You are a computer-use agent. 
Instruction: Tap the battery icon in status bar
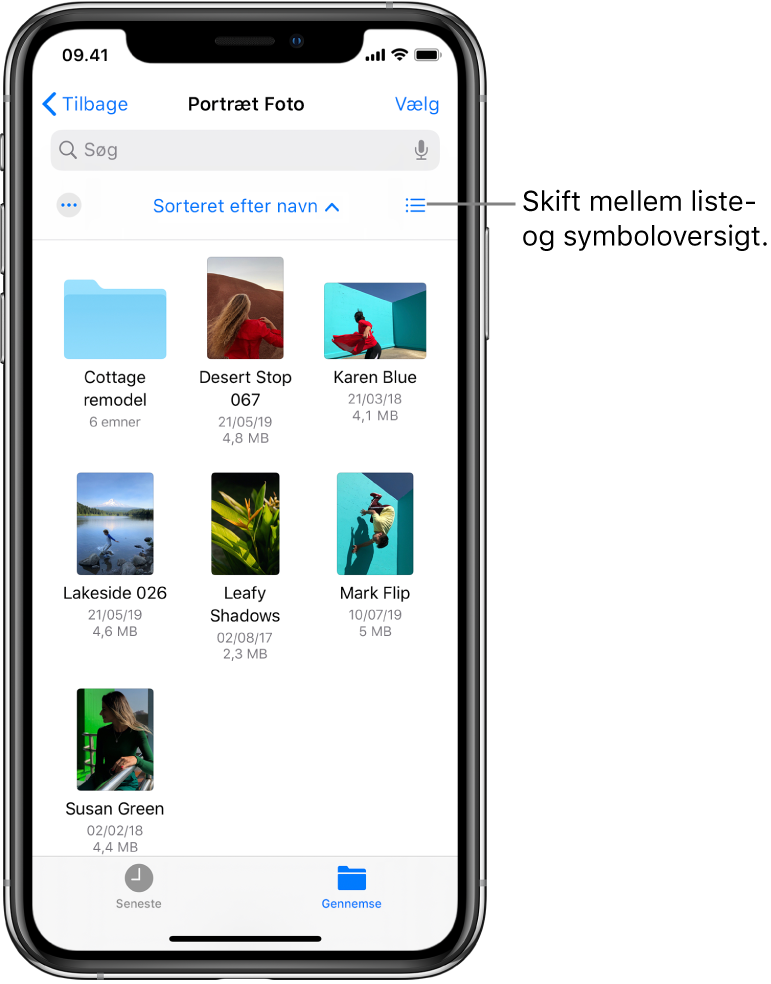pyautogui.click(x=428, y=55)
